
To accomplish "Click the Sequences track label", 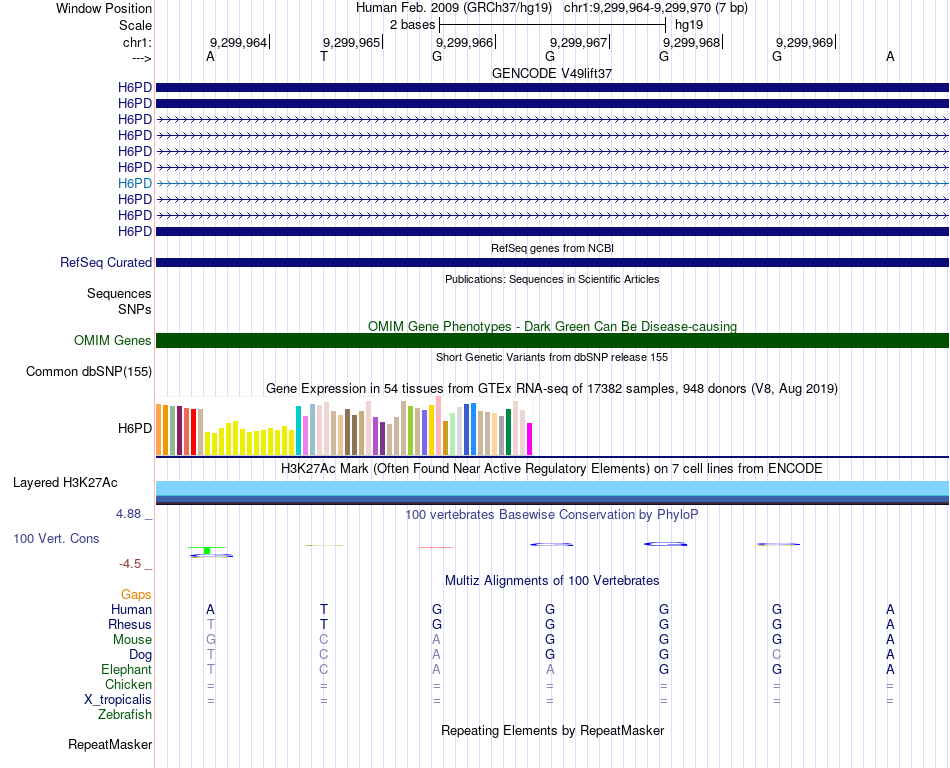I will (x=119, y=294).
